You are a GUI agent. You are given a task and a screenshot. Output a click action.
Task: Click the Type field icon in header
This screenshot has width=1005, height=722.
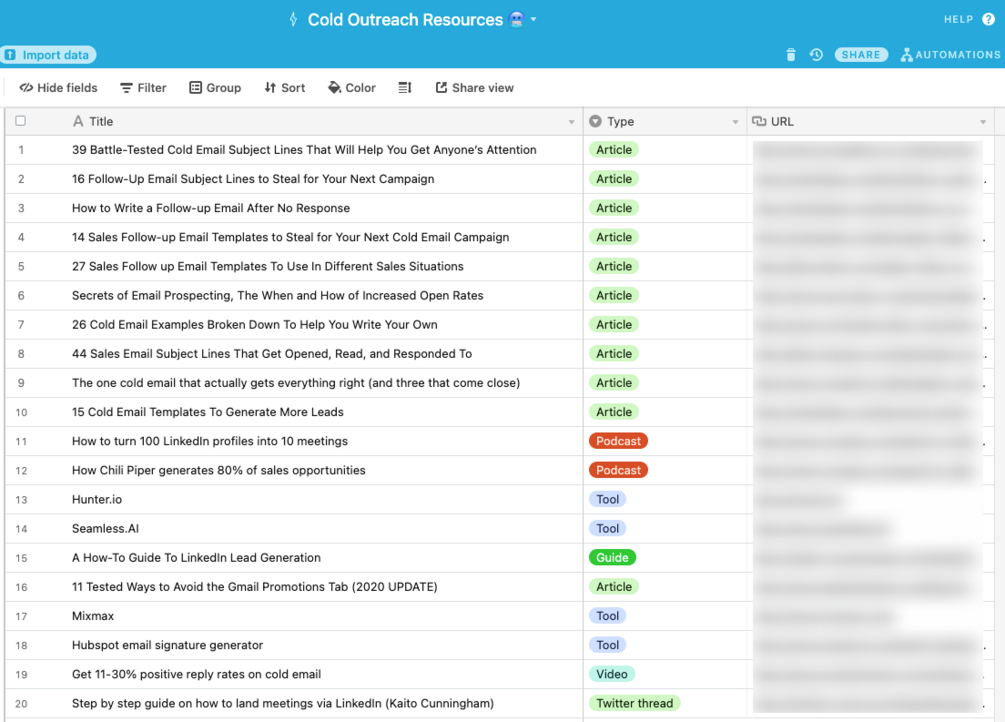[x=595, y=121]
